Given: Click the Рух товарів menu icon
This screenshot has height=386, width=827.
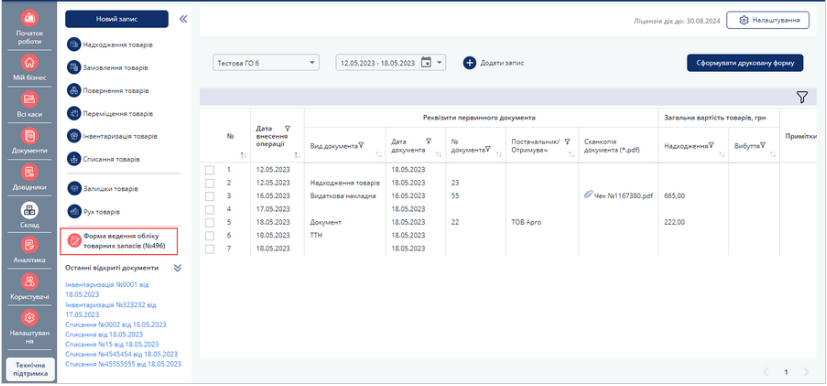Looking at the screenshot, I should tap(73, 211).
